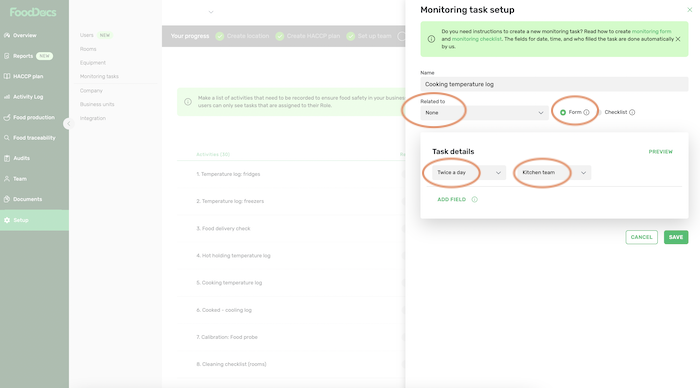Screen dimensions: 700x388
Task: Open the Twice a day frequency dropdown
Action: point(469,173)
